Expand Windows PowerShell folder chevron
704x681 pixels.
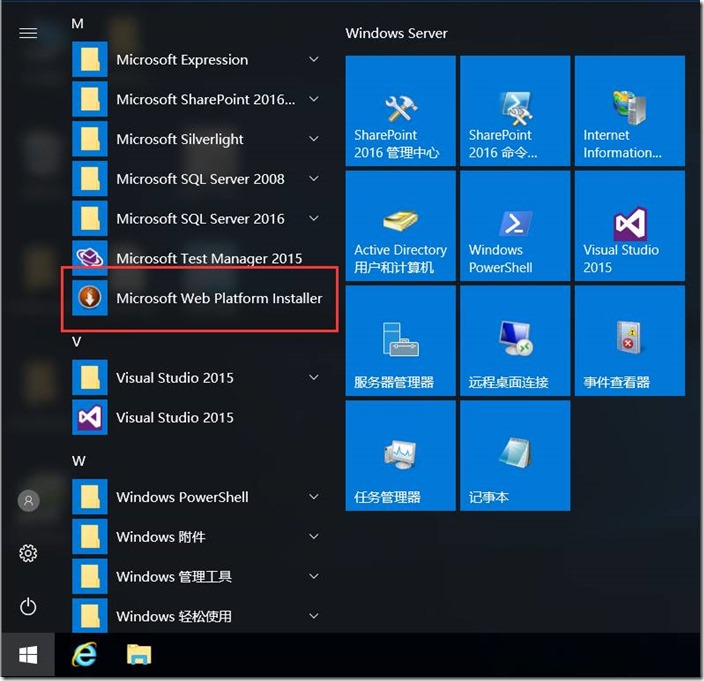314,496
